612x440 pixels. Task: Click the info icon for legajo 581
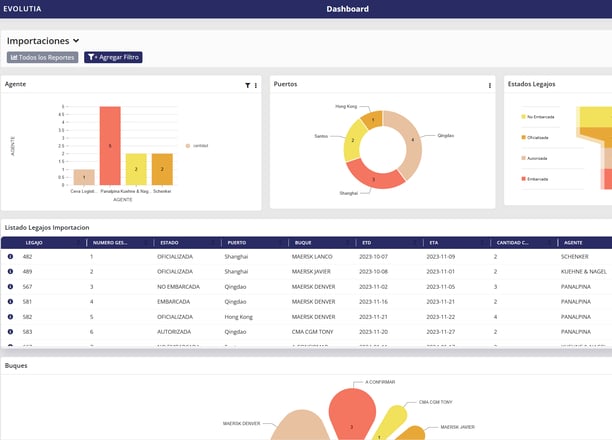[11, 301]
